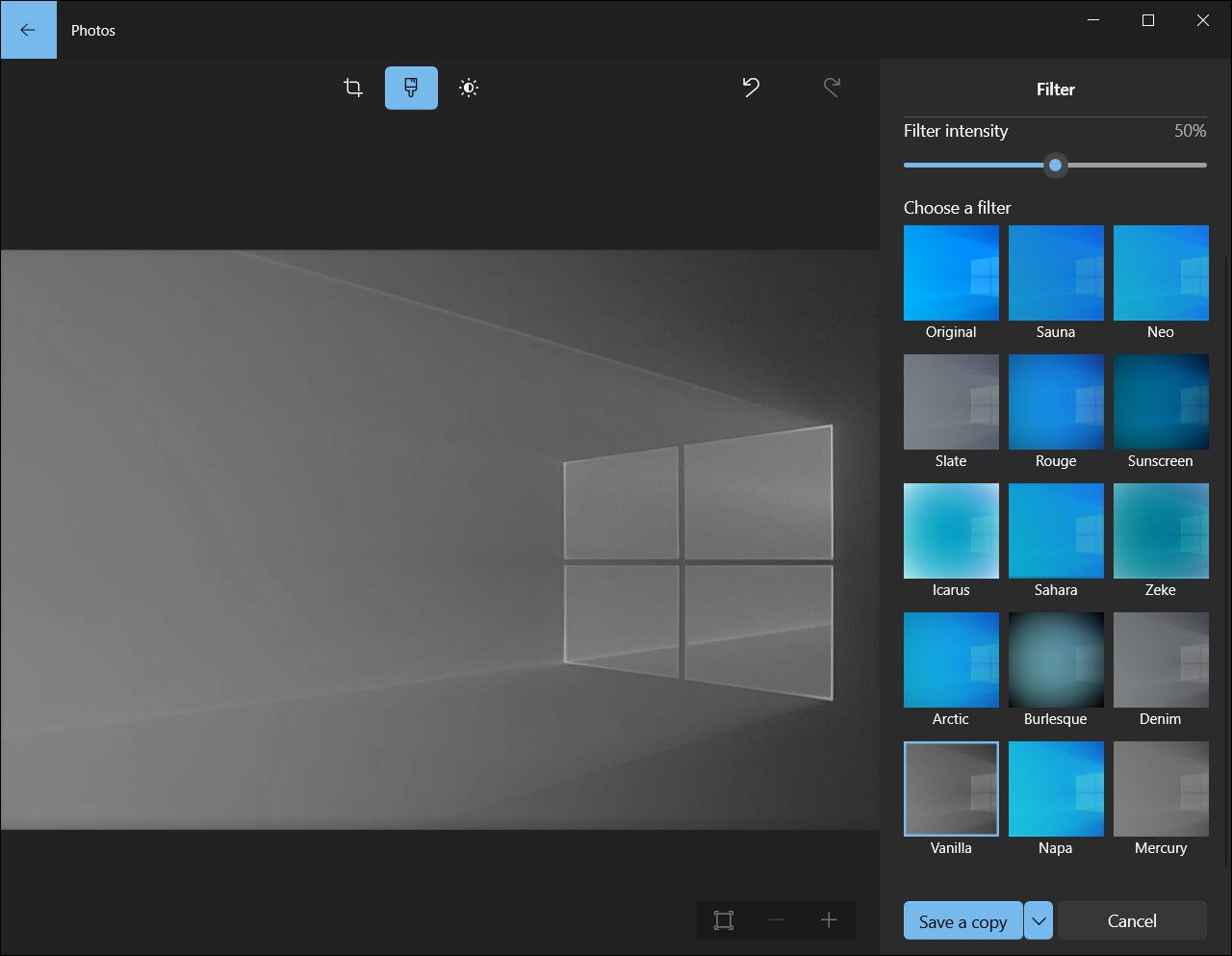Apply the Sauna filter

tap(1056, 272)
